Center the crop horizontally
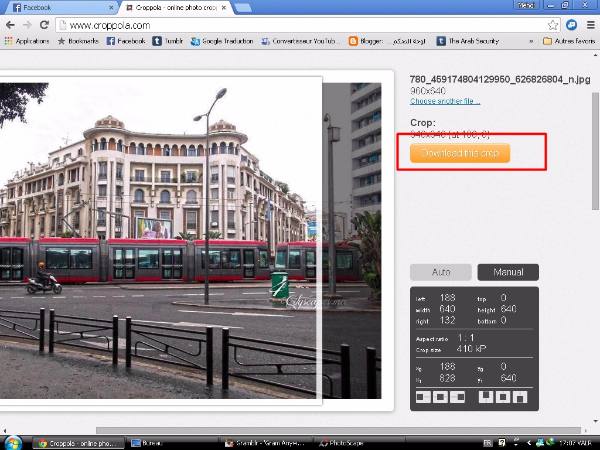 [440, 397]
